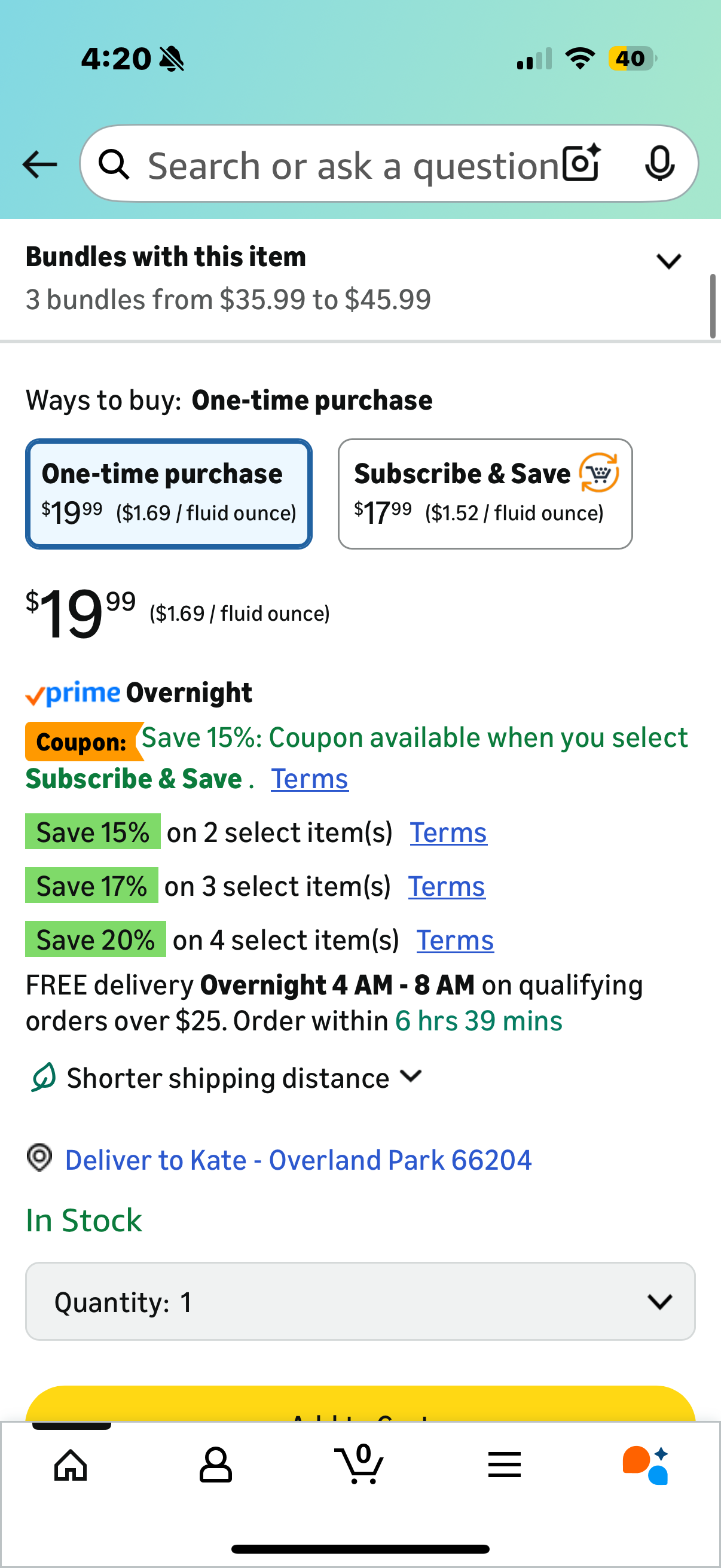Tap the back arrow icon
721x1568 pixels.
pos(39,164)
